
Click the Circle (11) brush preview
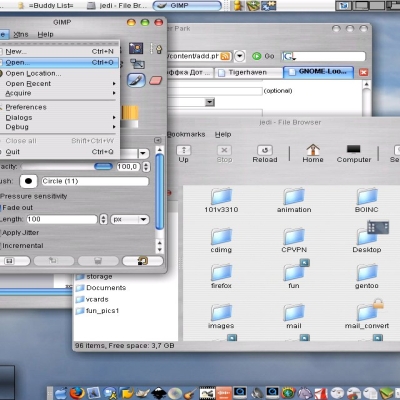pyautogui.click(x=28, y=181)
